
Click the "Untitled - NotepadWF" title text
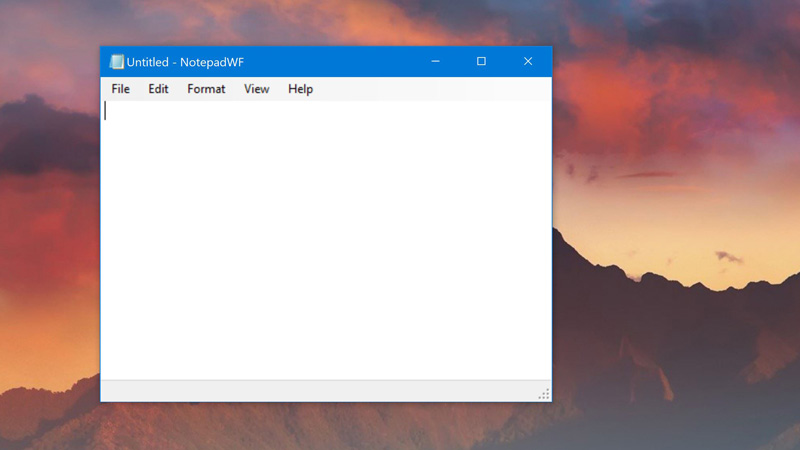[x=185, y=62]
